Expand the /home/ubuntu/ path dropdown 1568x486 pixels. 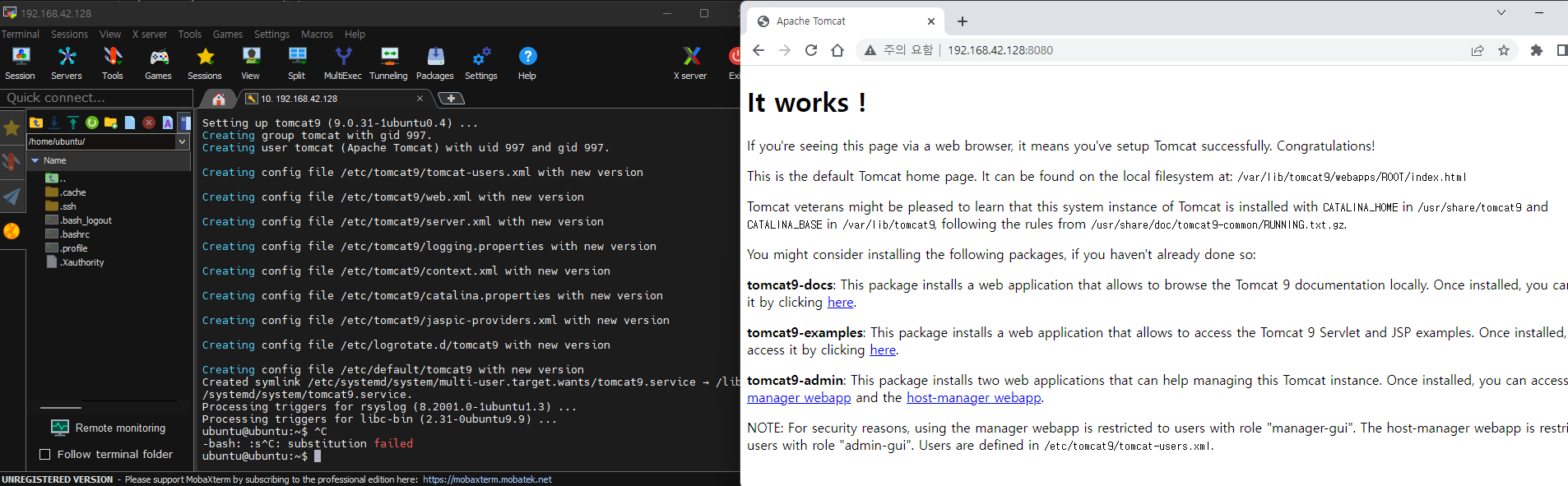point(183,141)
